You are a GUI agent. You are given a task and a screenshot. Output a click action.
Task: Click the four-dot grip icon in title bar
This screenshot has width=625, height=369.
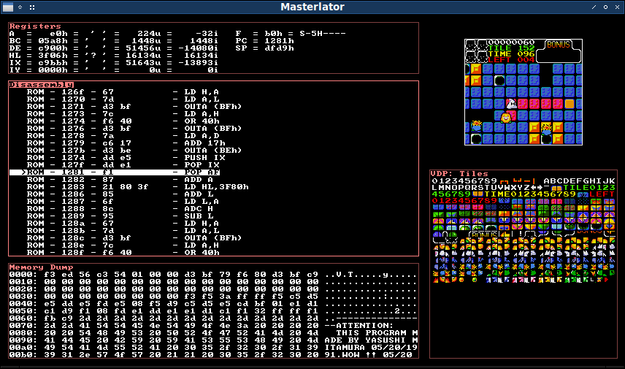(x=32, y=7)
